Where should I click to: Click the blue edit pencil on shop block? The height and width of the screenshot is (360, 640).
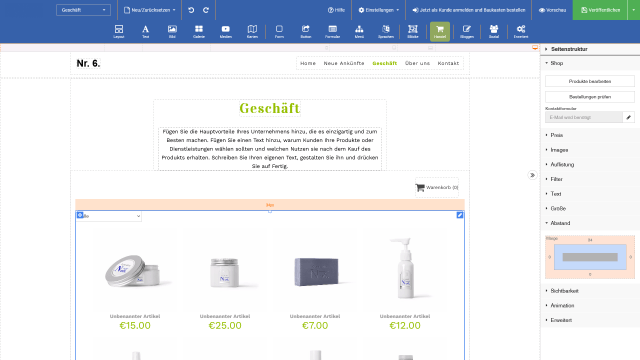pyautogui.click(x=460, y=215)
